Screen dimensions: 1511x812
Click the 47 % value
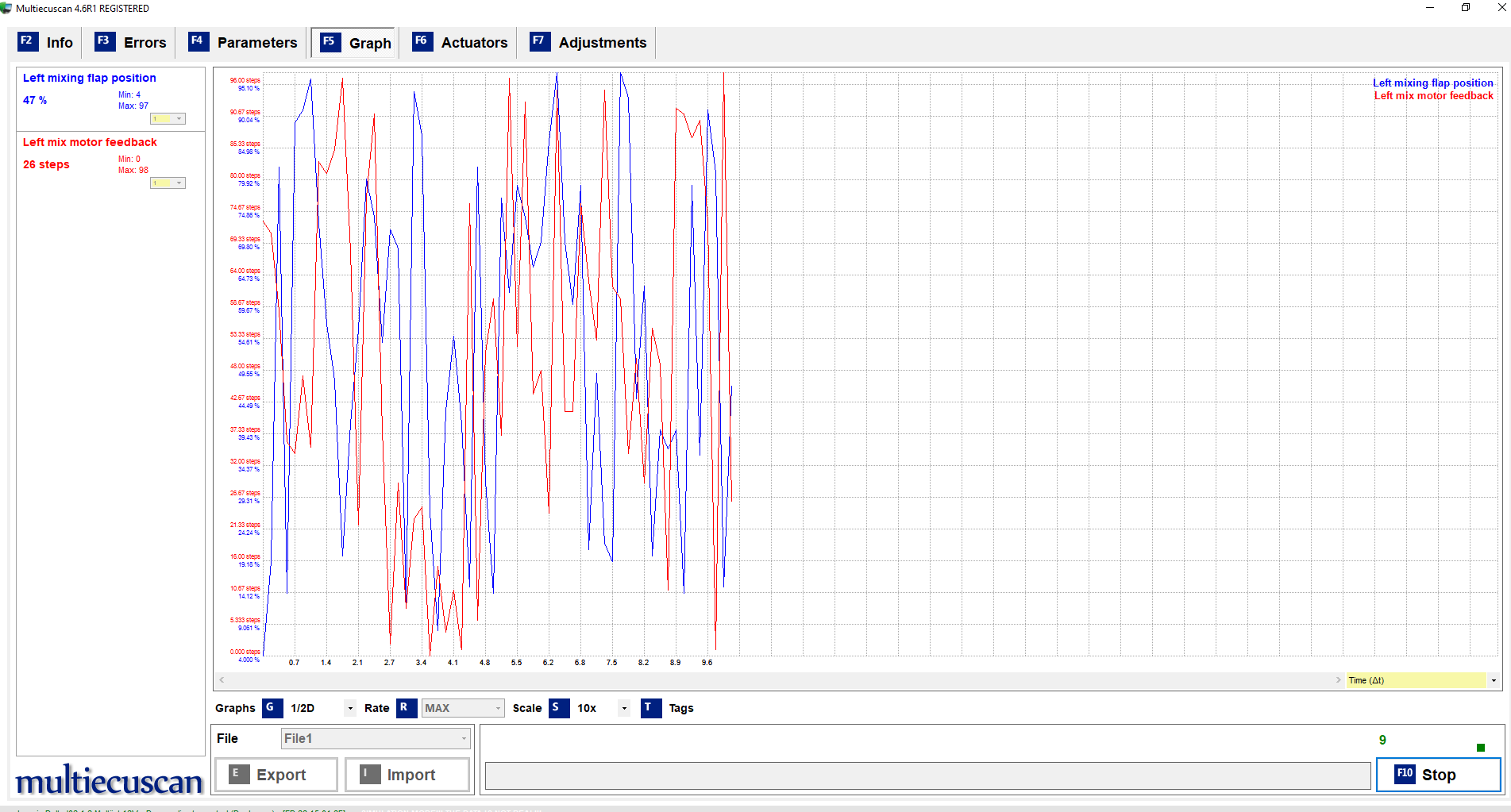[x=35, y=101]
